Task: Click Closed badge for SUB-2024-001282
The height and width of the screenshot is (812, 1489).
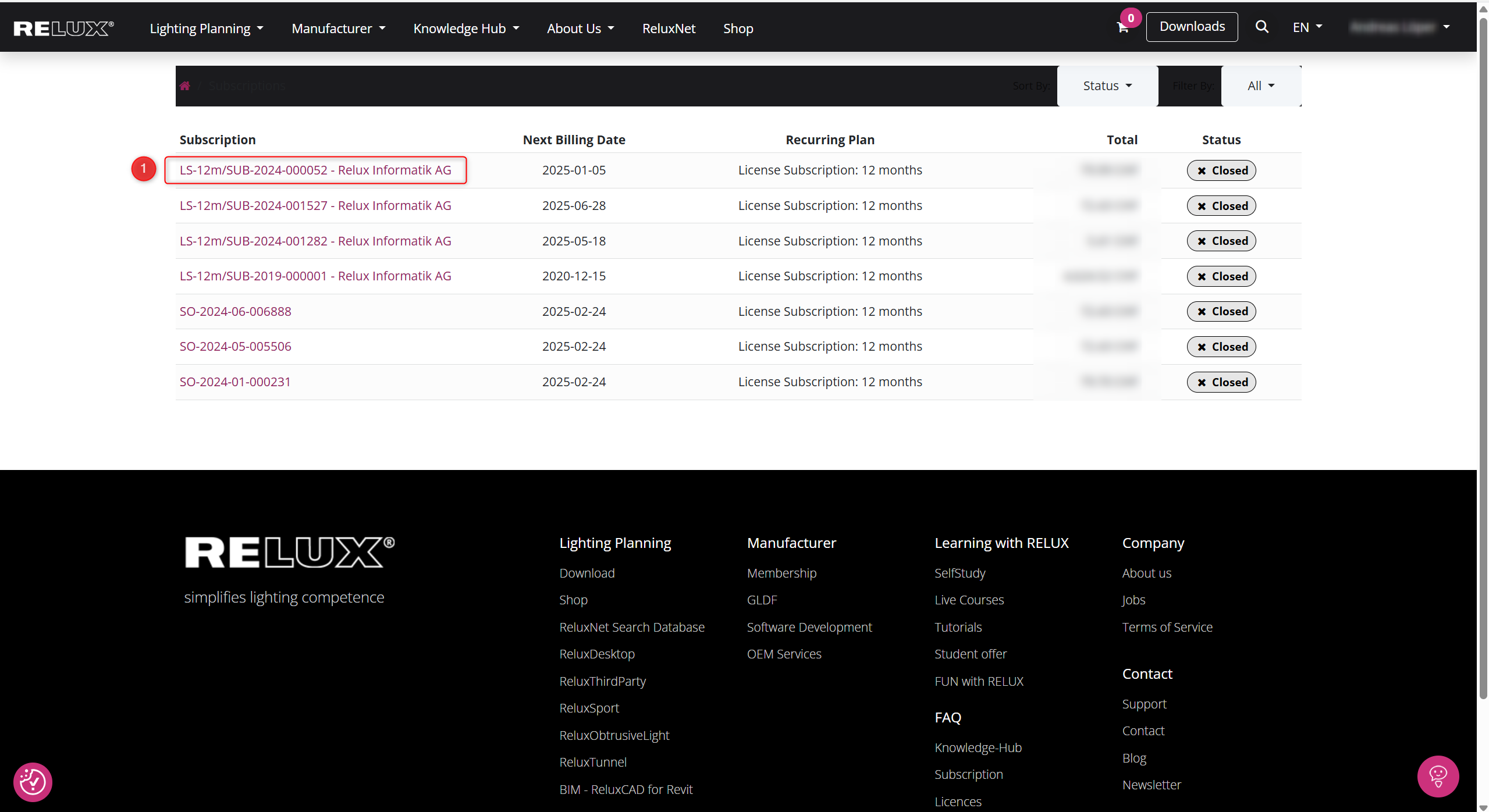Action: click(x=1221, y=241)
